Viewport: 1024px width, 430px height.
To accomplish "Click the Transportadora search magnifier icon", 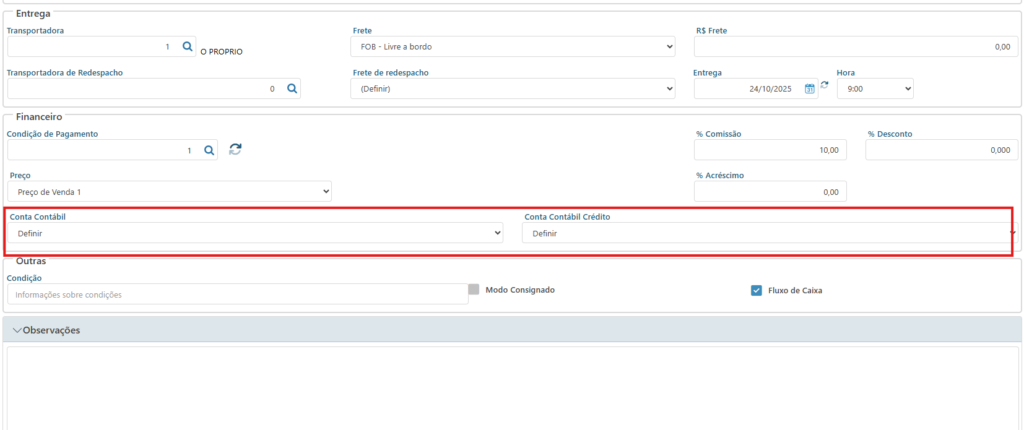I will click(x=187, y=46).
